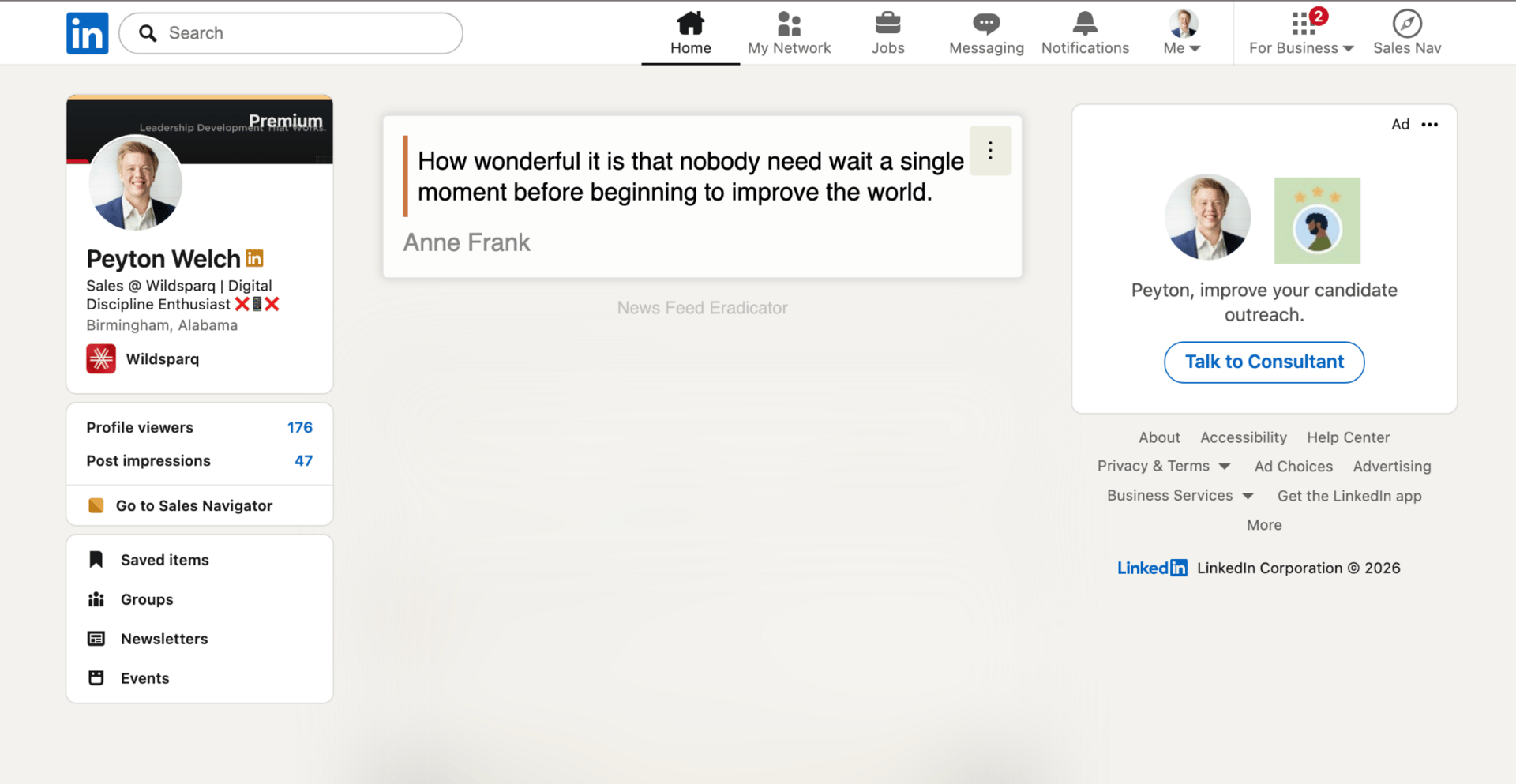This screenshot has width=1516, height=784.
Task: Click the News Feed Eradicator link
Action: click(x=703, y=308)
